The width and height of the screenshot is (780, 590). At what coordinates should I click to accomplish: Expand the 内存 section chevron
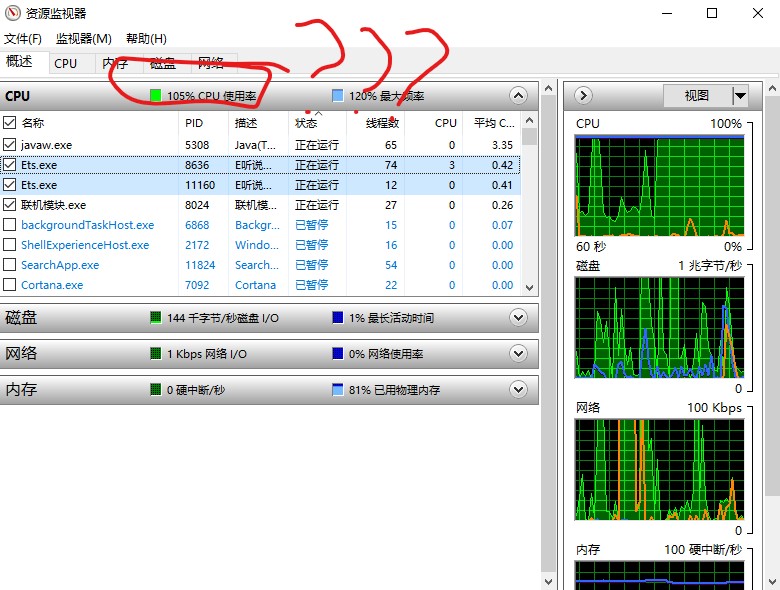(518, 389)
